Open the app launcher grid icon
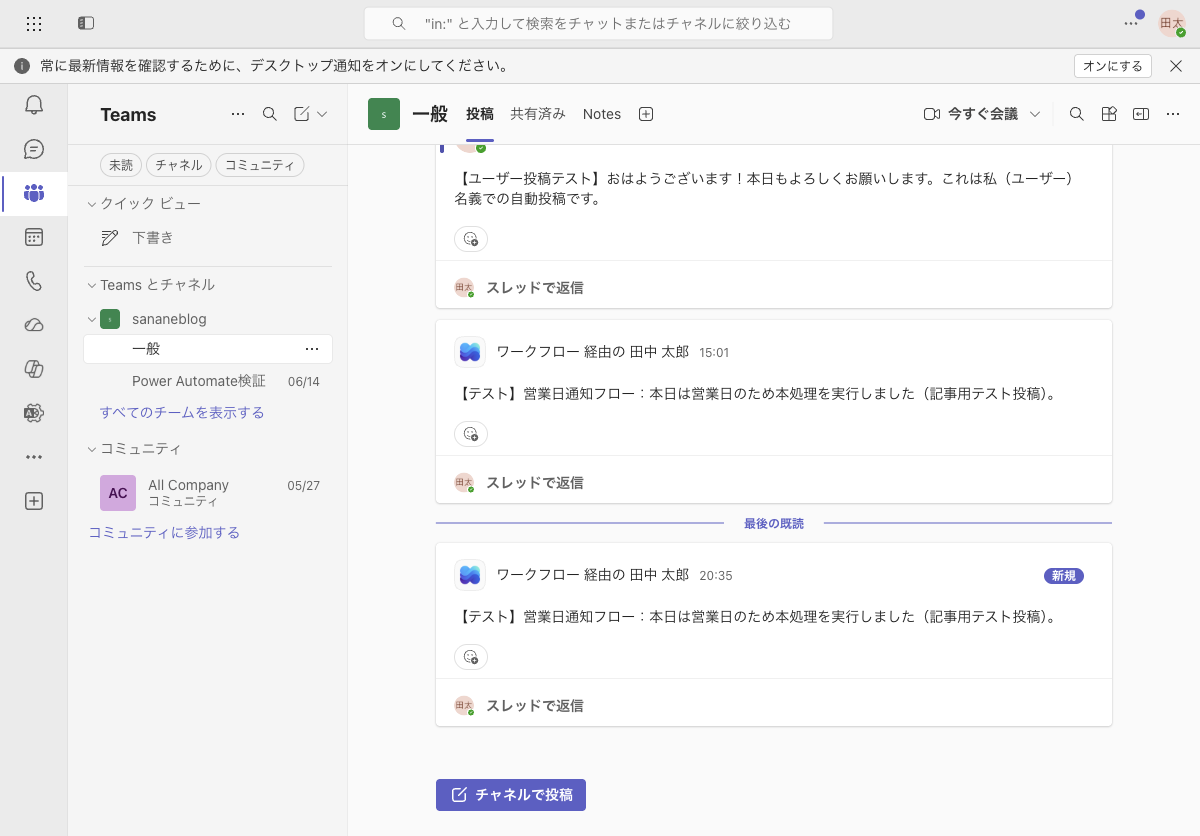 pyautogui.click(x=34, y=23)
